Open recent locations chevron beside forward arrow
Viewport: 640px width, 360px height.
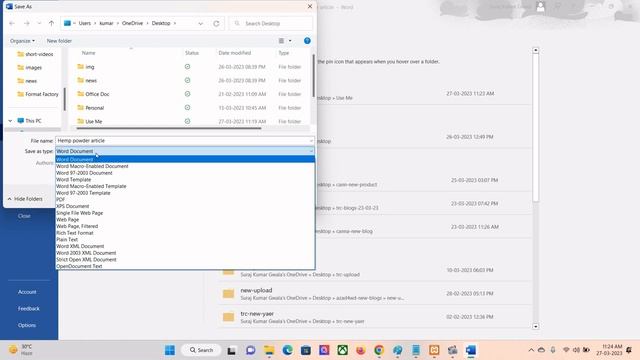point(39,23)
